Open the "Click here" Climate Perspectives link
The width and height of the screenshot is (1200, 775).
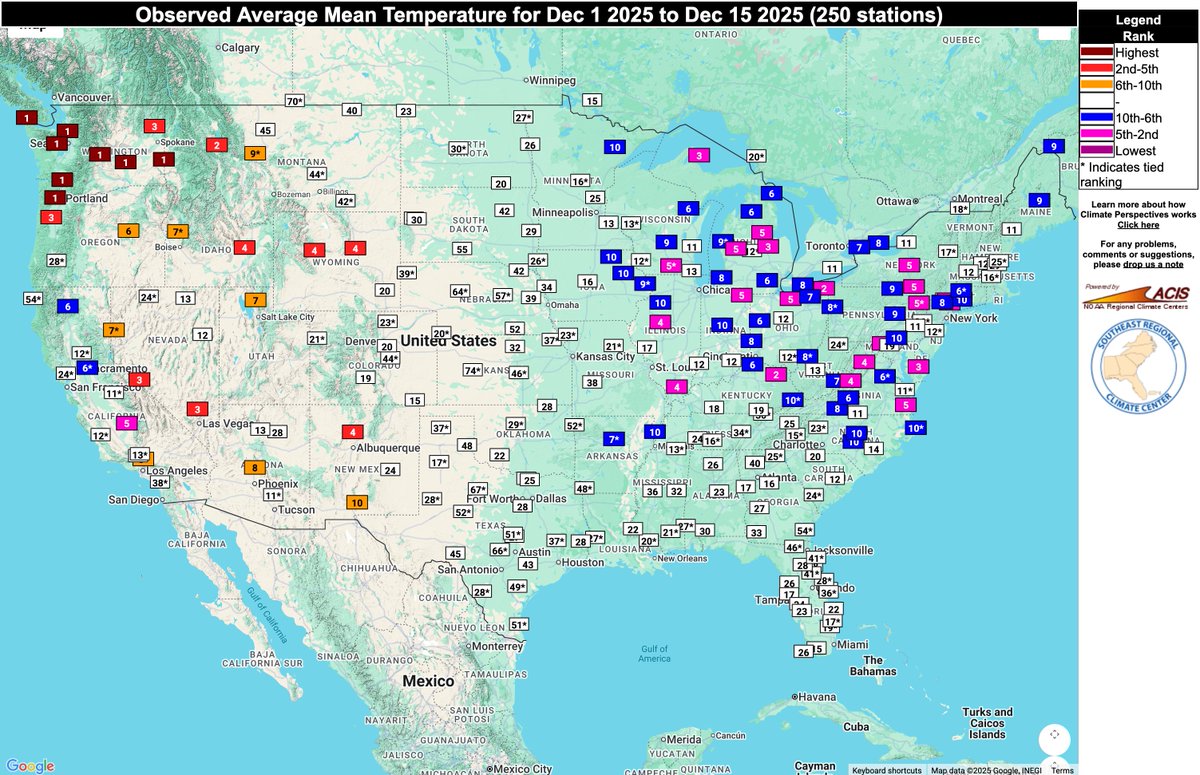(1137, 223)
